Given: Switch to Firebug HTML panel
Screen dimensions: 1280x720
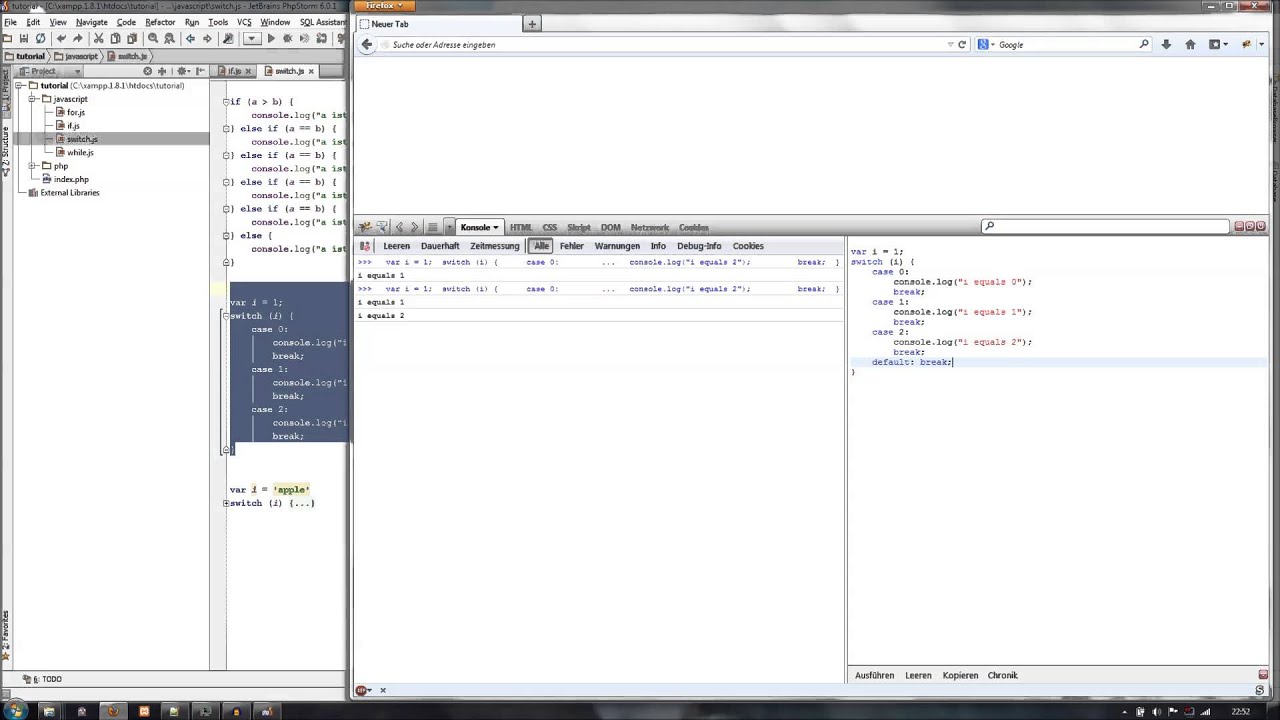Looking at the screenshot, I should [521, 227].
